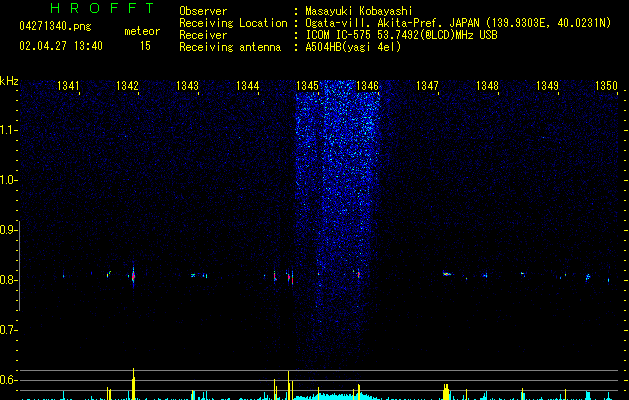629x400 pixels.
Task: Click the 1344 time marker
Action: pos(248,86)
